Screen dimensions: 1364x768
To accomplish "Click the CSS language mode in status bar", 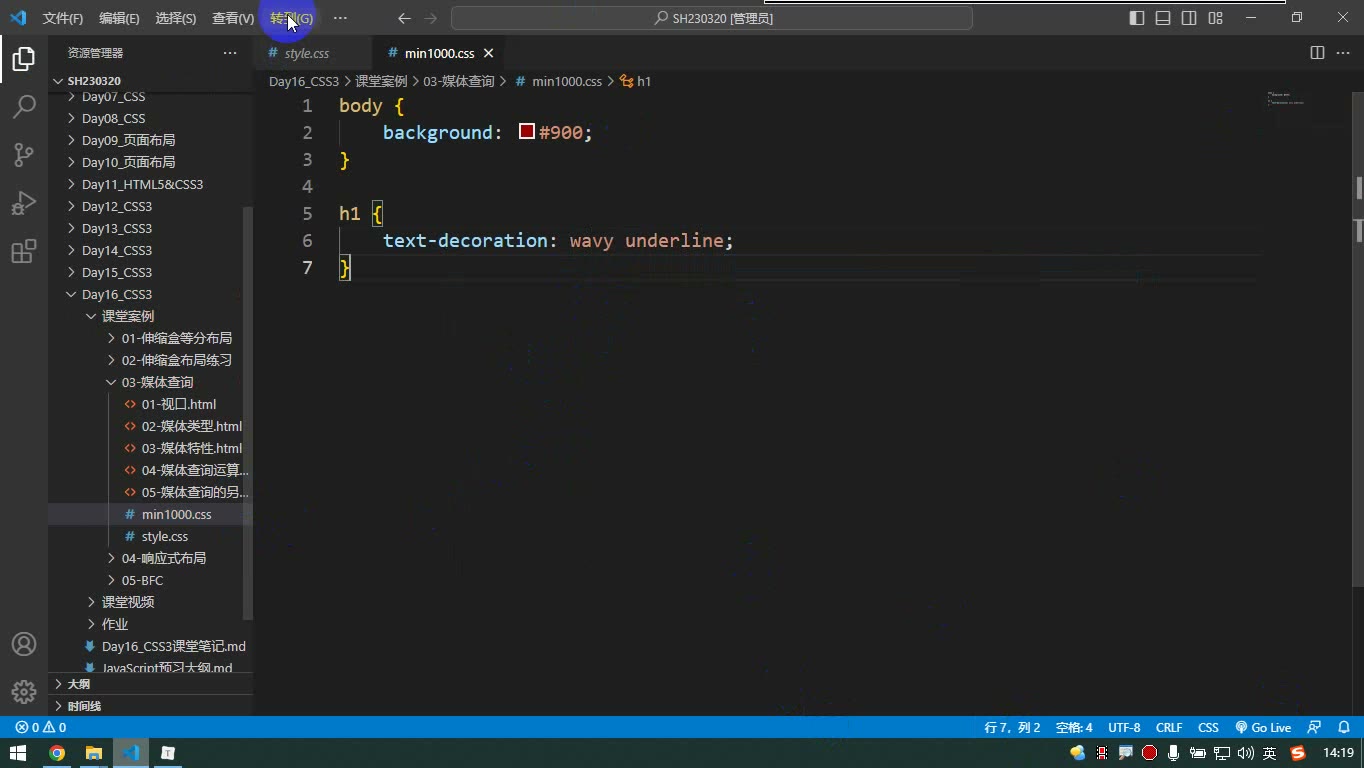I will tap(1208, 727).
